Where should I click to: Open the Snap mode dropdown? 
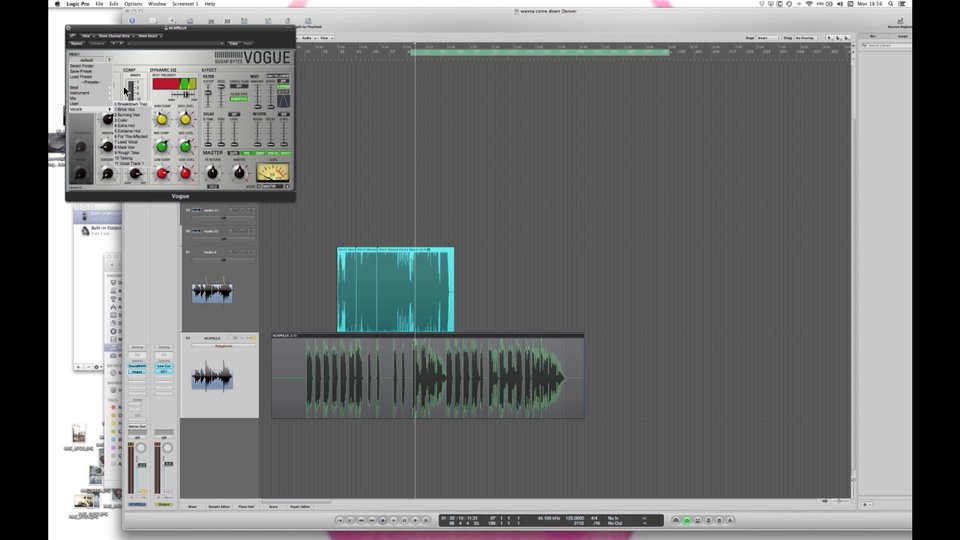pyautogui.click(x=768, y=38)
